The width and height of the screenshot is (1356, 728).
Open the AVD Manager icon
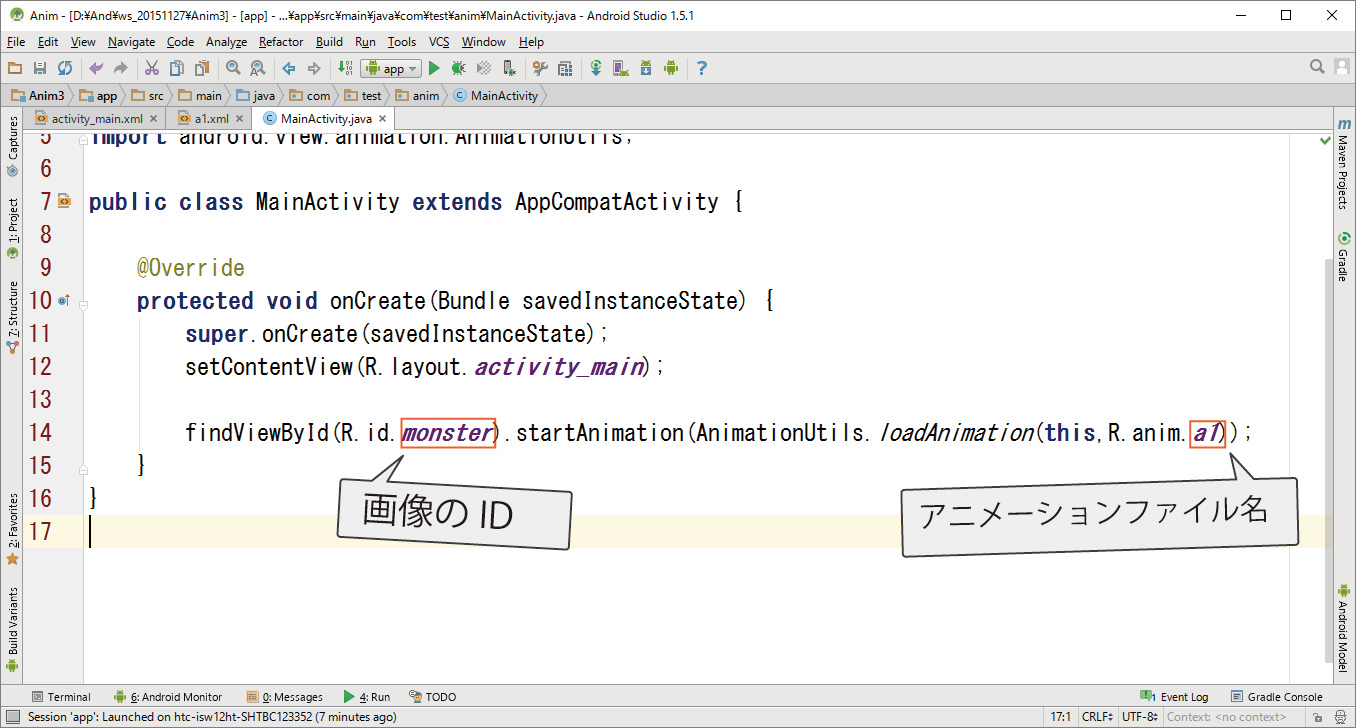[621, 68]
